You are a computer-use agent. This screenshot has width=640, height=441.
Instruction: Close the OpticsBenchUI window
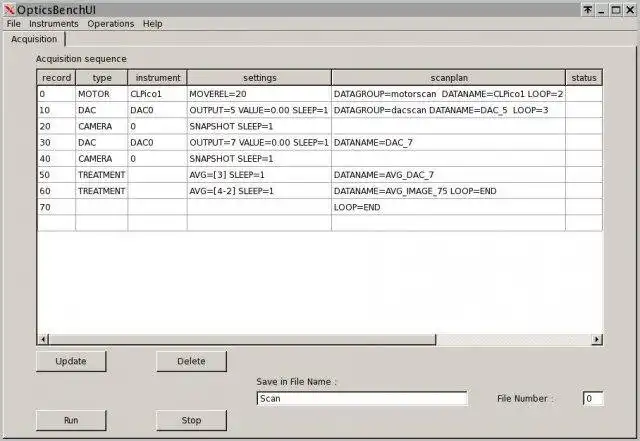click(x=630, y=10)
